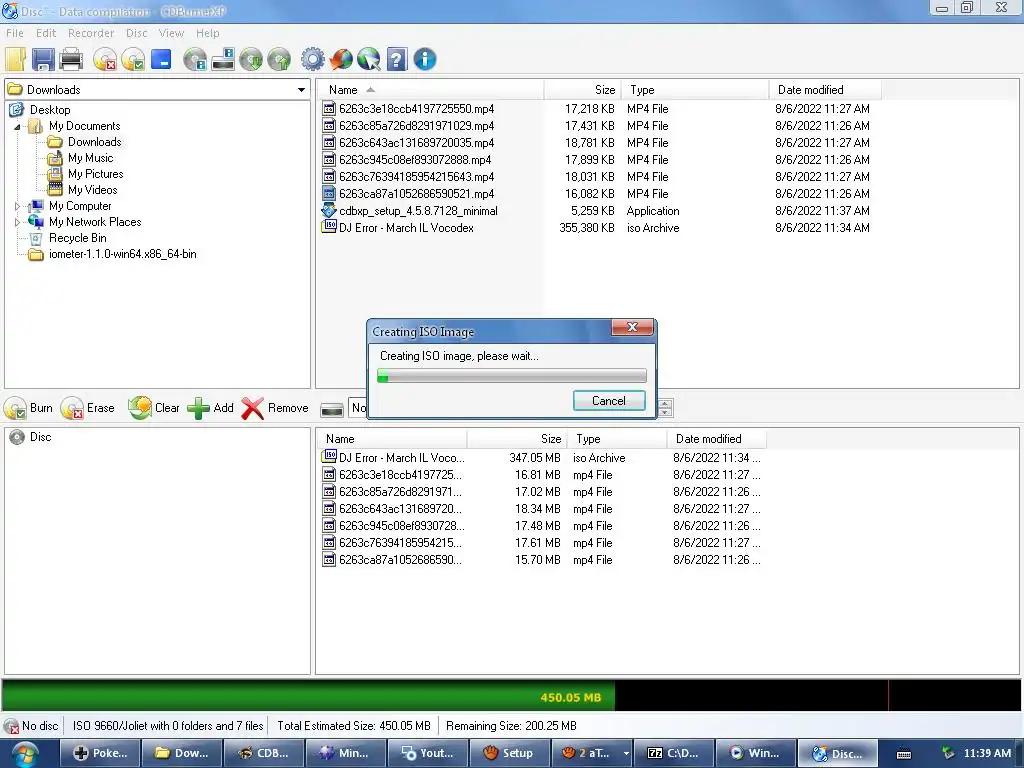
Task: Close the Creating ISO Image dialog
Action: point(632,327)
